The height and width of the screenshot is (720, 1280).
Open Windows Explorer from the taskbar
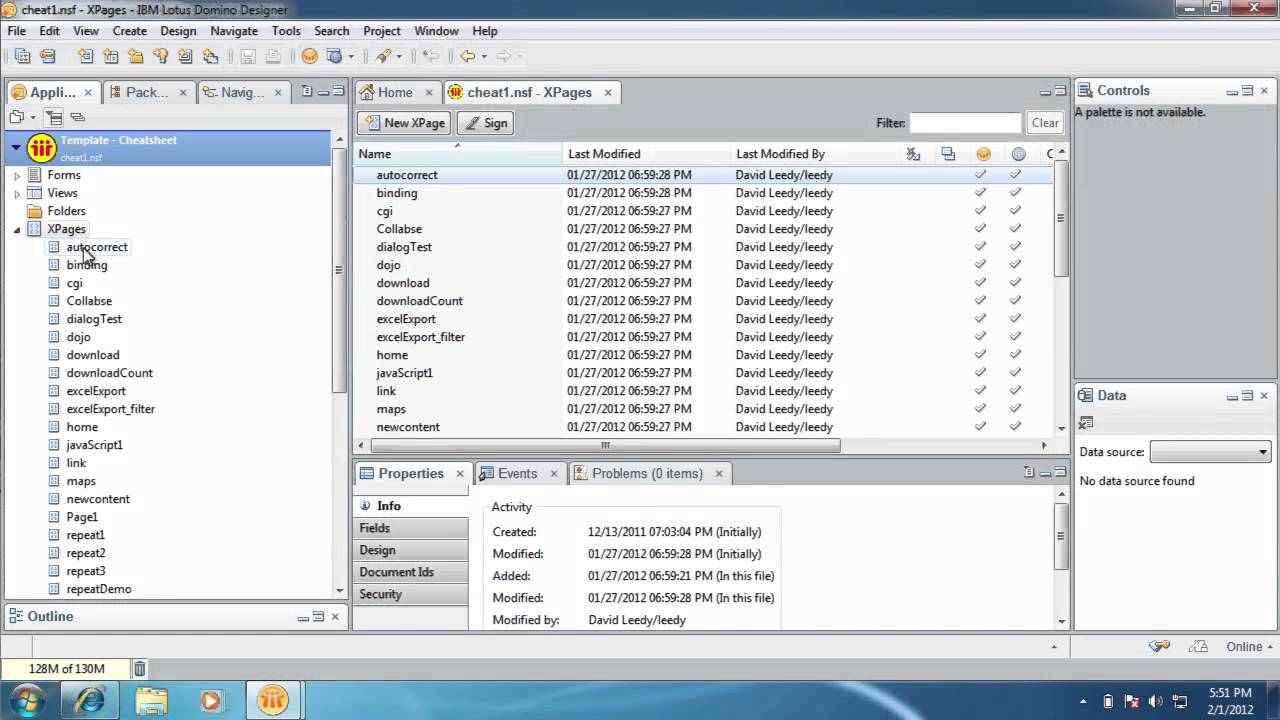(x=151, y=700)
